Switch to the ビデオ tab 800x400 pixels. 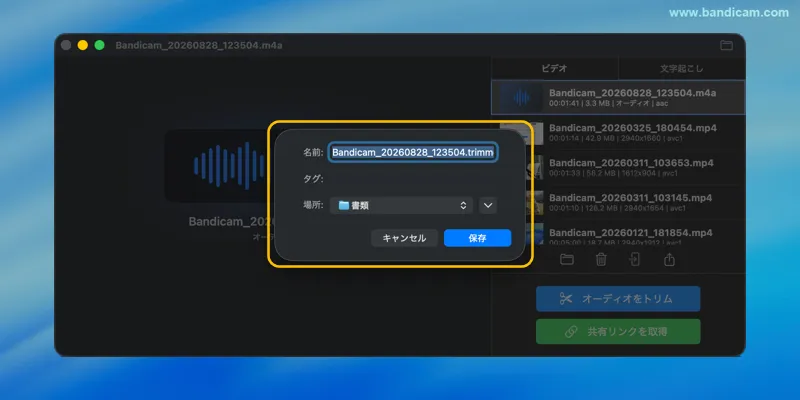(x=554, y=68)
